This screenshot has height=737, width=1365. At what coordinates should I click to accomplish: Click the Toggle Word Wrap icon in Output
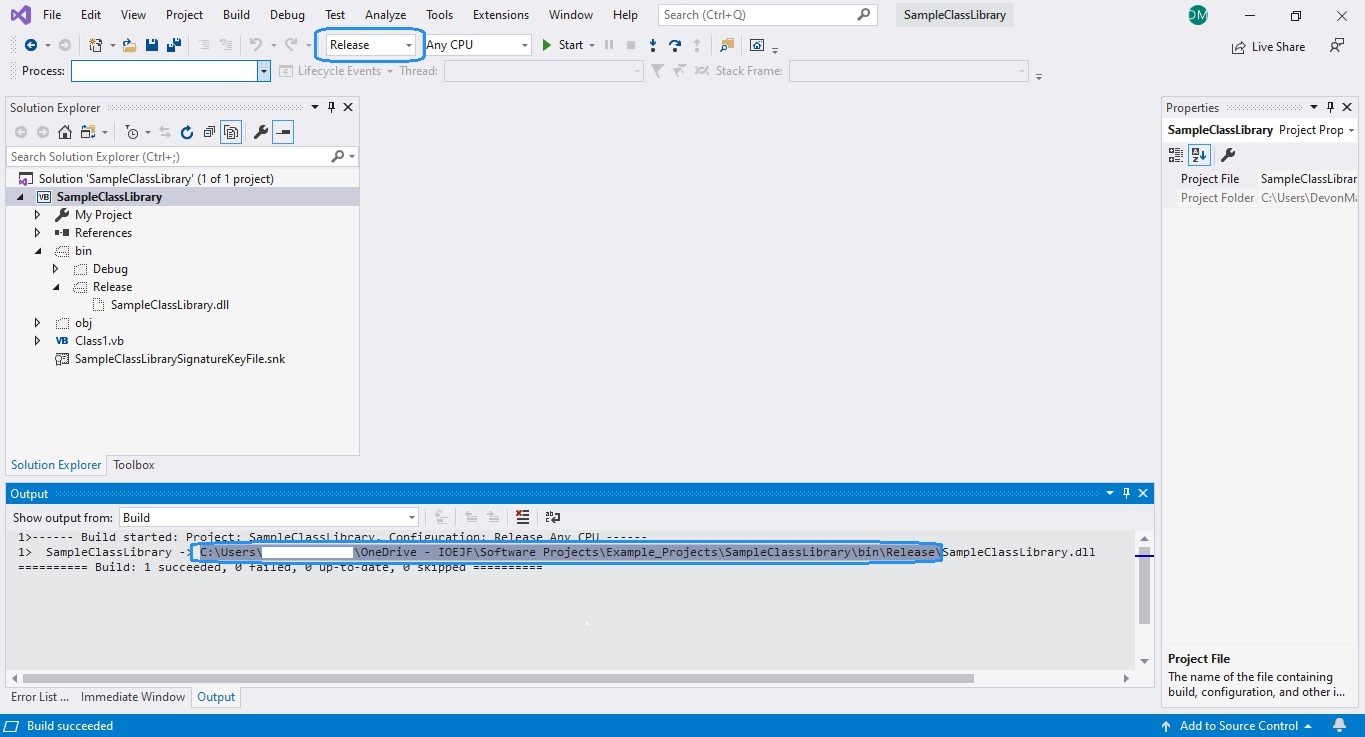coord(552,517)
